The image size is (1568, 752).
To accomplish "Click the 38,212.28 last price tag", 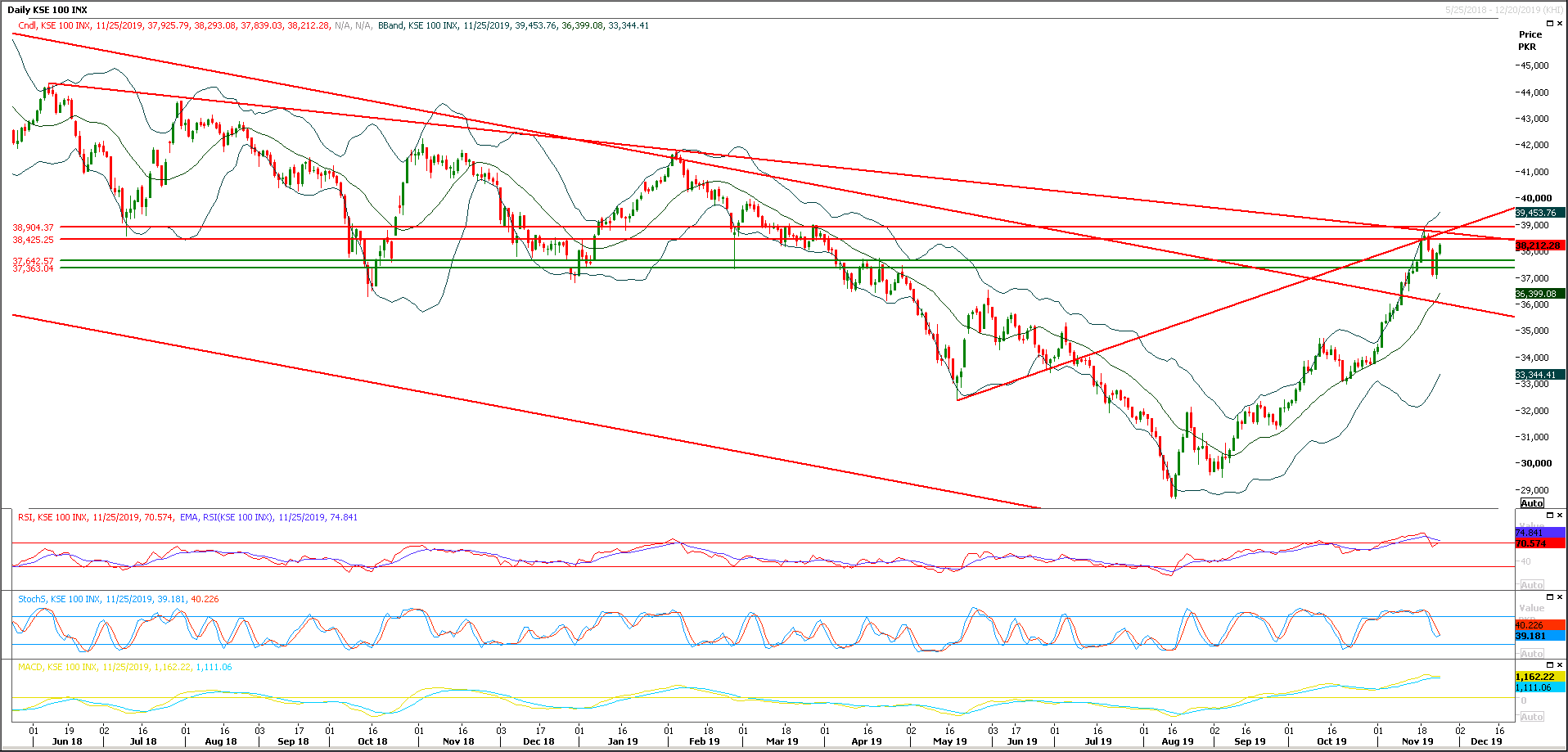I will pyautogui.click(x=1540, y=245).
